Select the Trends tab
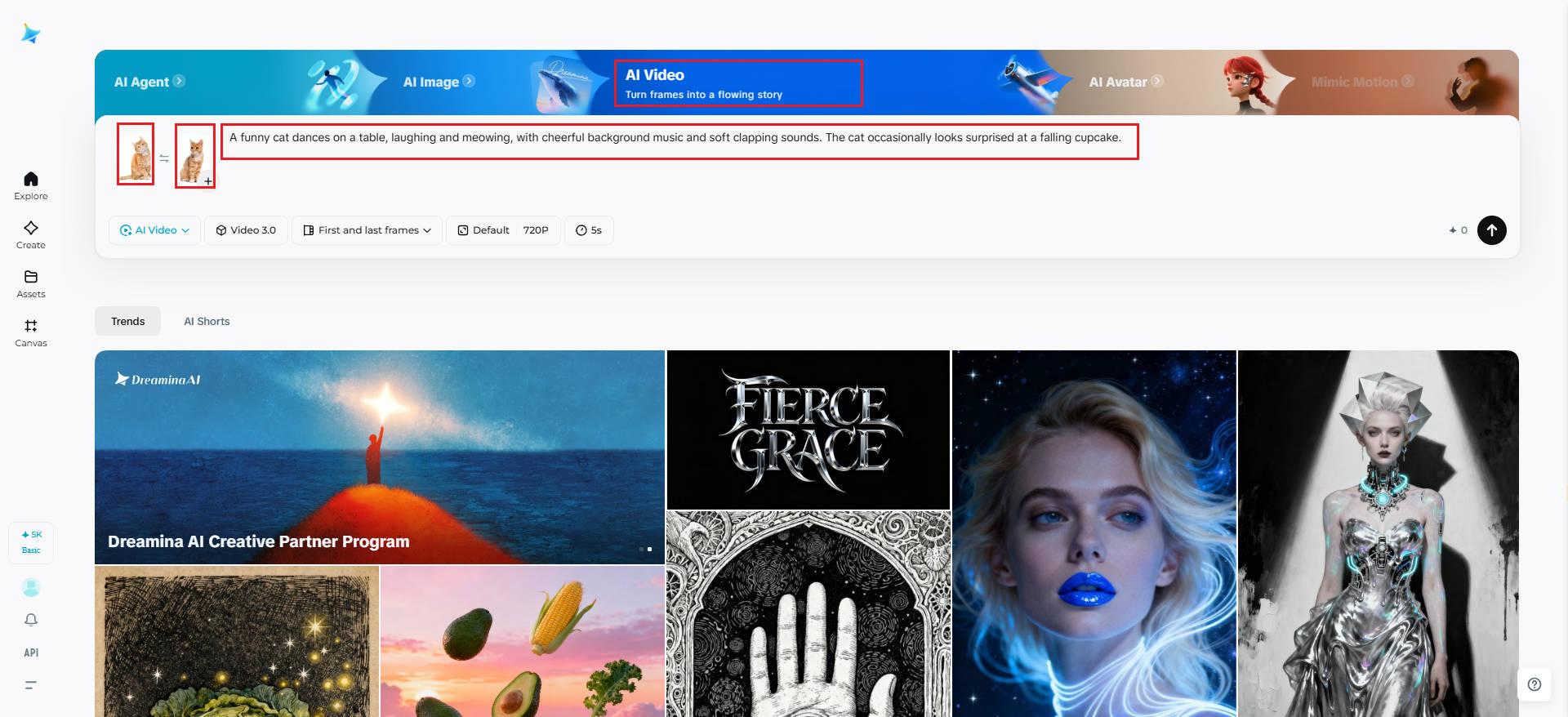1568x717 pixels. (127, 321)
